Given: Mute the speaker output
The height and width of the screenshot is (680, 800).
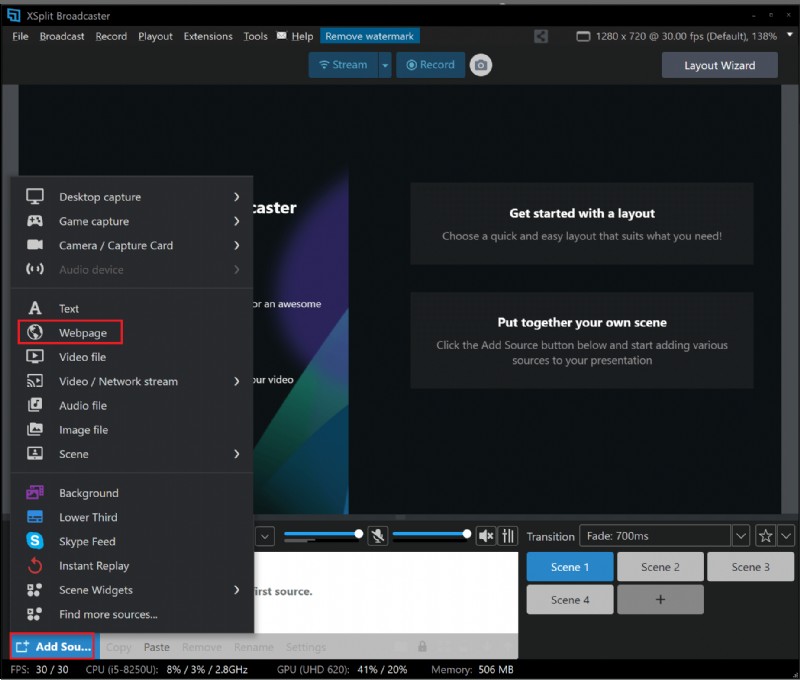Looking at the screenshot, I should (486, 535).
